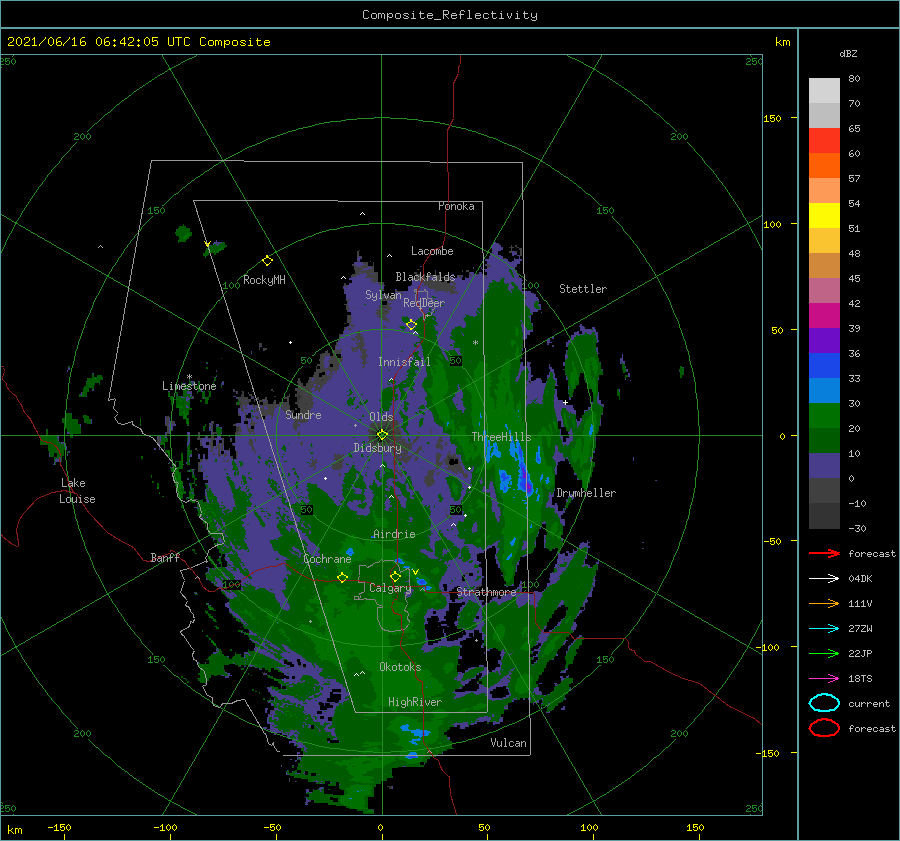Click the Calgary city label
This screenshot has height=841, width=900.
tap(390, 588)
